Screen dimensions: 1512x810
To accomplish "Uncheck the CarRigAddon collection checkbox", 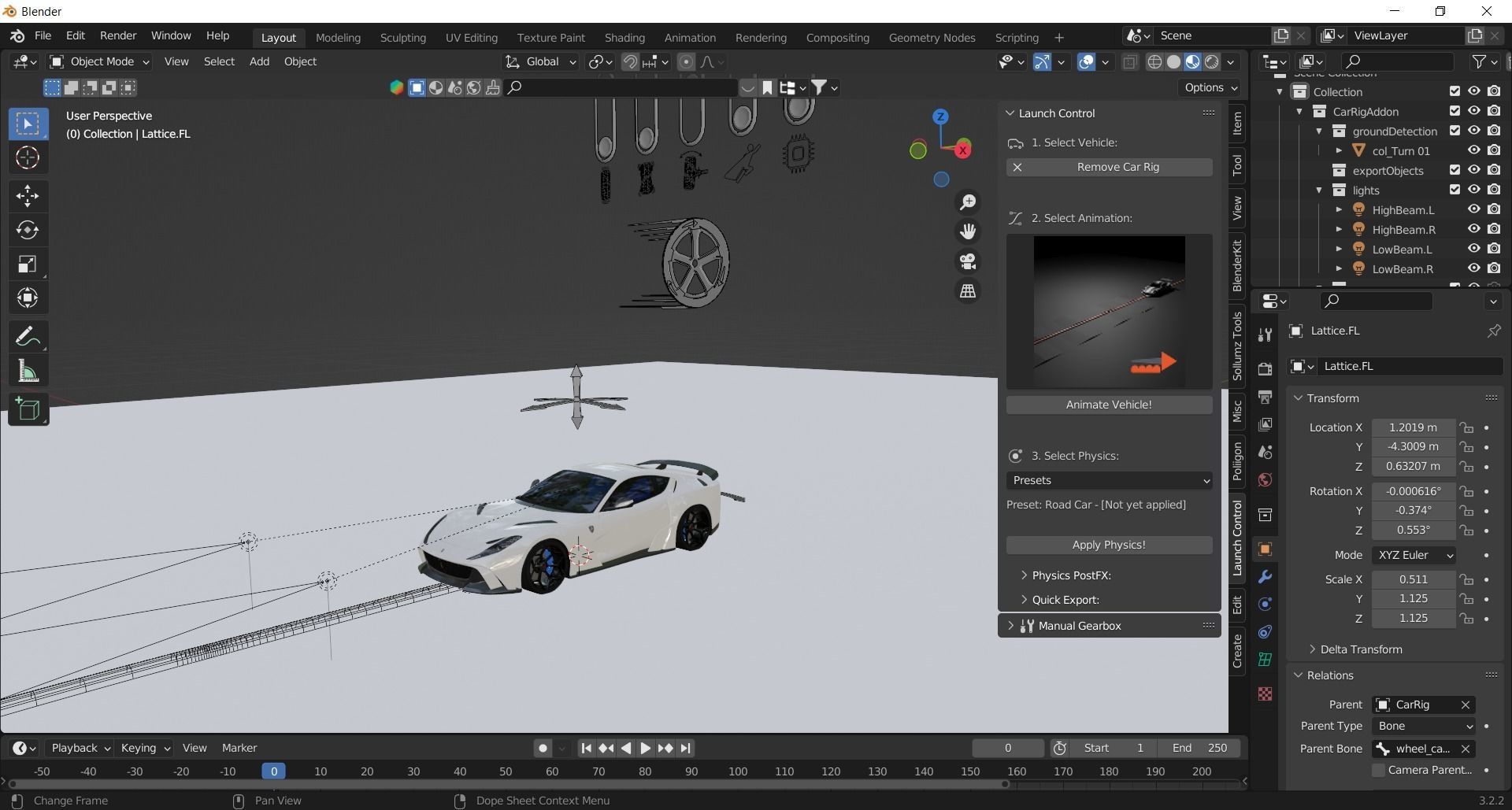I will tap(1455, 112).
